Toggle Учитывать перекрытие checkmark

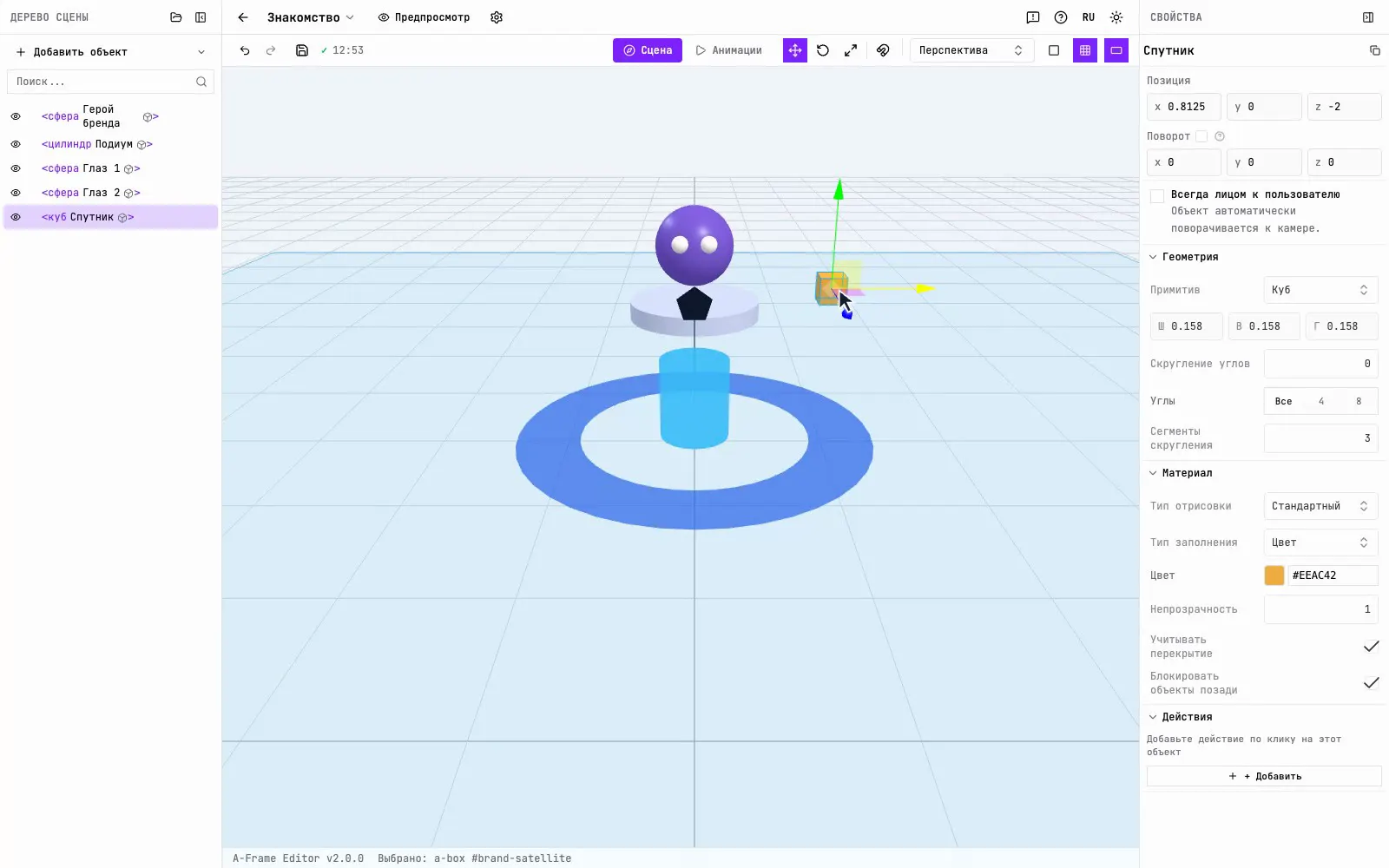1371,647
